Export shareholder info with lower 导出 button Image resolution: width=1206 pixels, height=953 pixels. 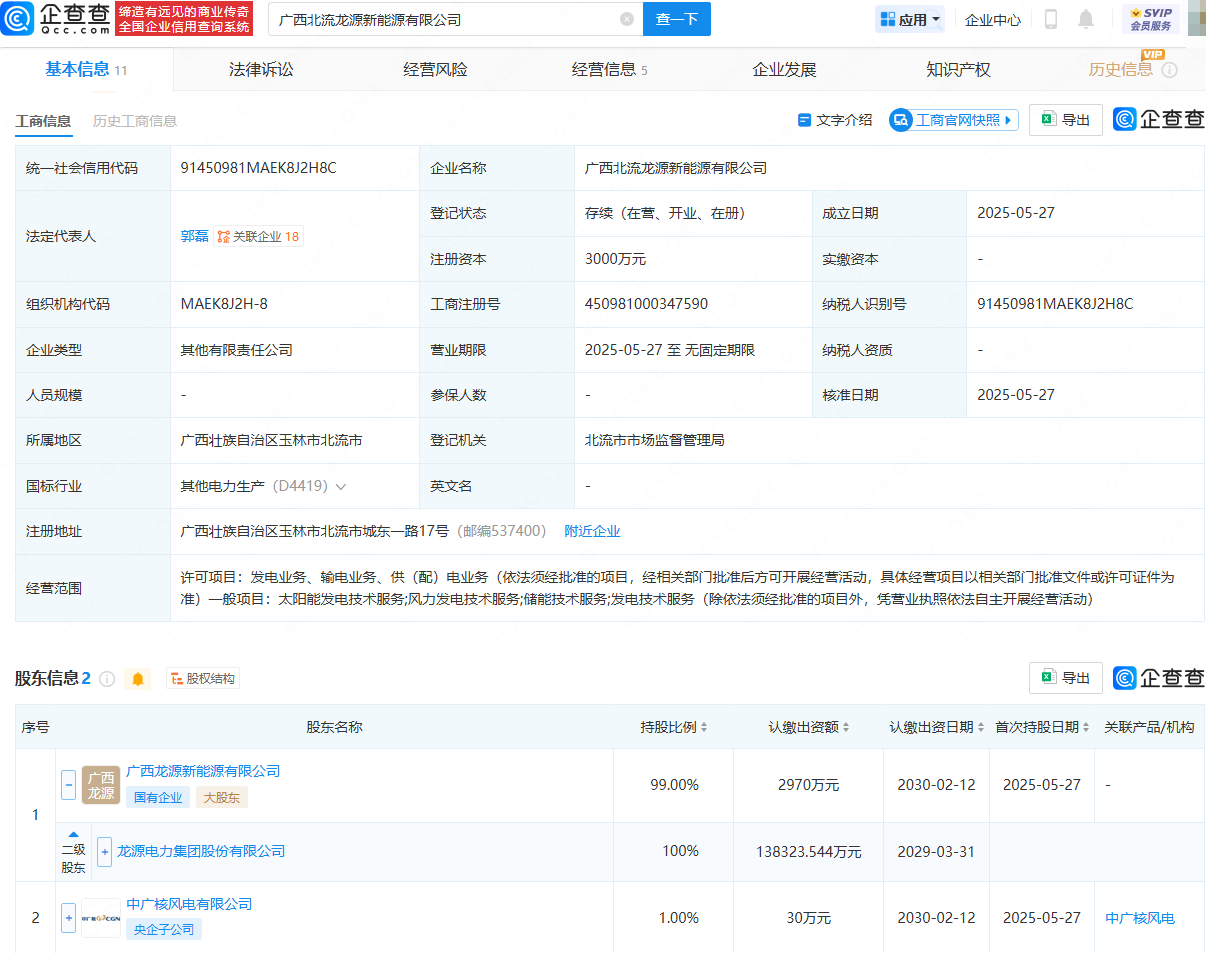pos(1066,678)
